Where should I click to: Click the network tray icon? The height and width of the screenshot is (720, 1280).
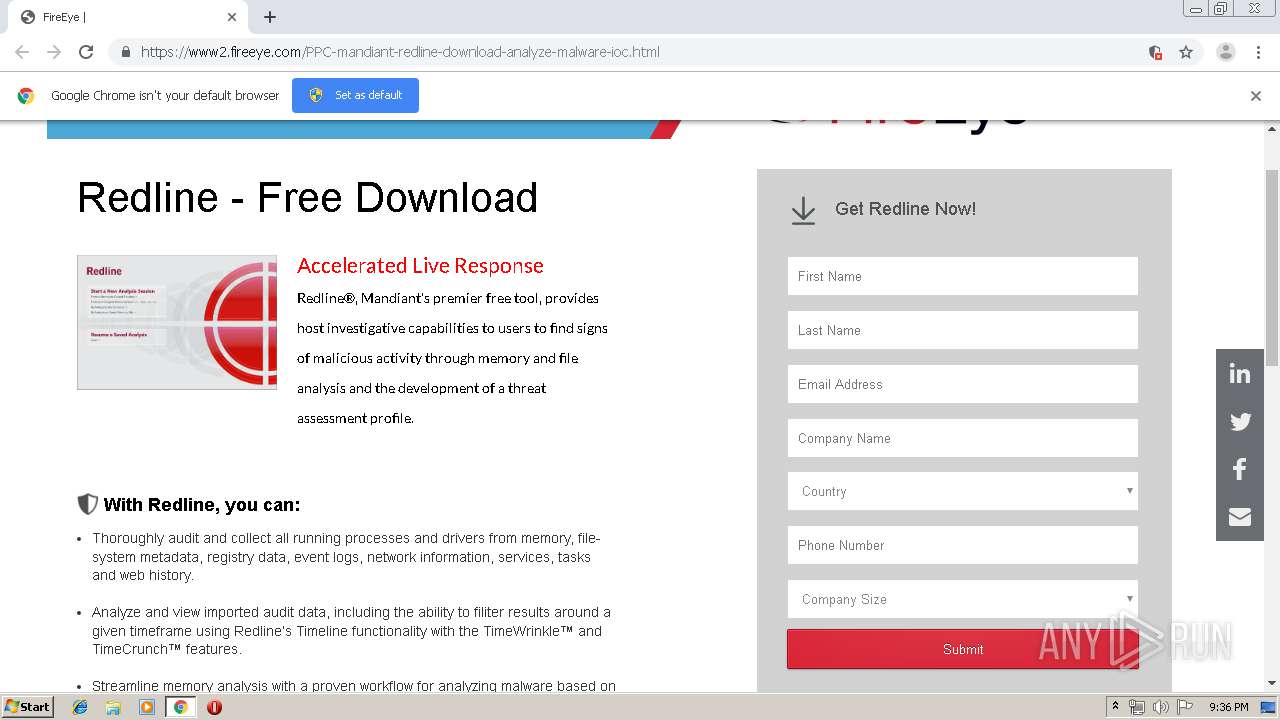point(1137,707)
